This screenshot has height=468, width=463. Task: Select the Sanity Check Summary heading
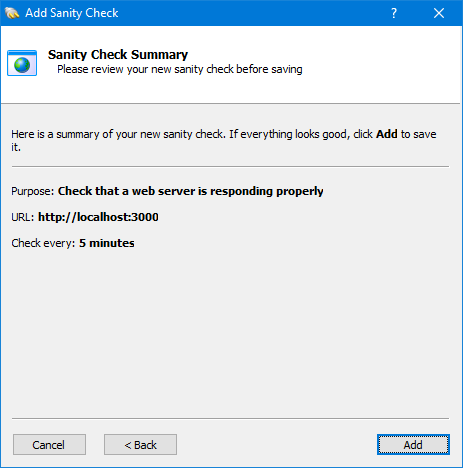(x=118, y=54)
